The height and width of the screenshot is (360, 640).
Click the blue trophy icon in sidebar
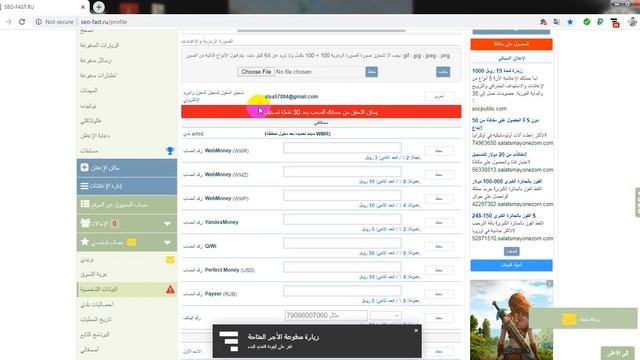pyautogui.click(x=170, y=151)
